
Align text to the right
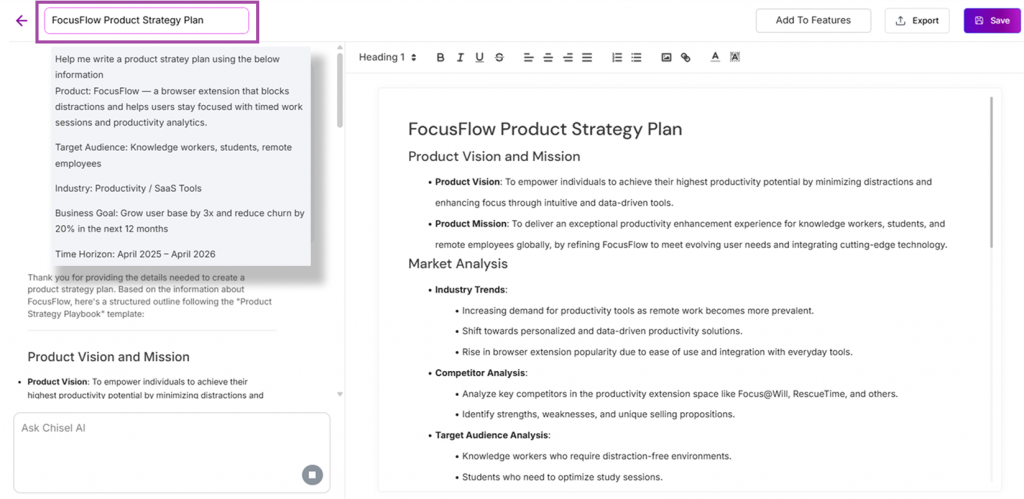pos(568,58)
